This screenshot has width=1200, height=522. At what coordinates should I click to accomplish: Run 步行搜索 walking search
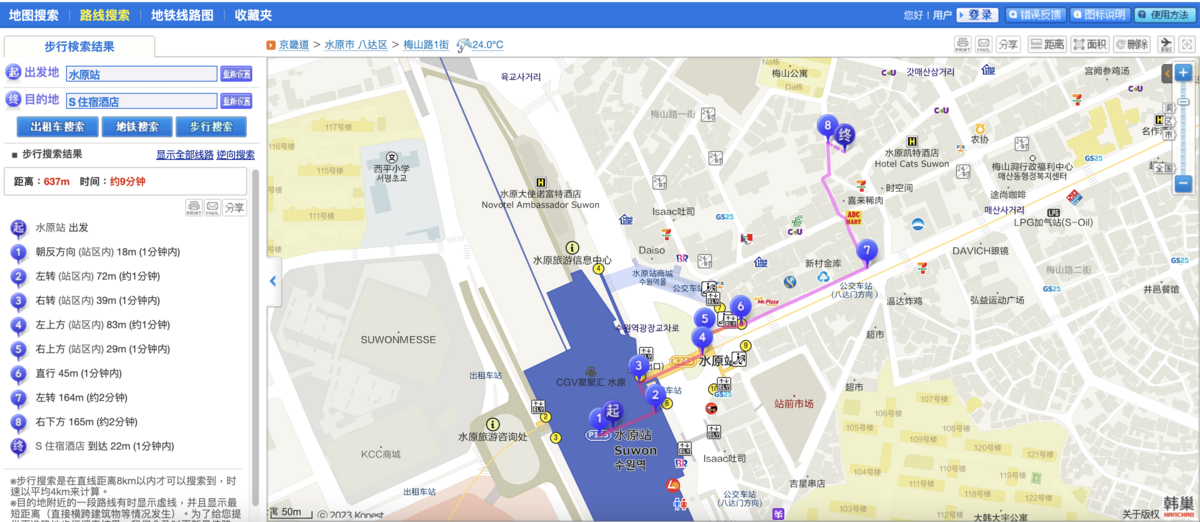click(211, 127)
